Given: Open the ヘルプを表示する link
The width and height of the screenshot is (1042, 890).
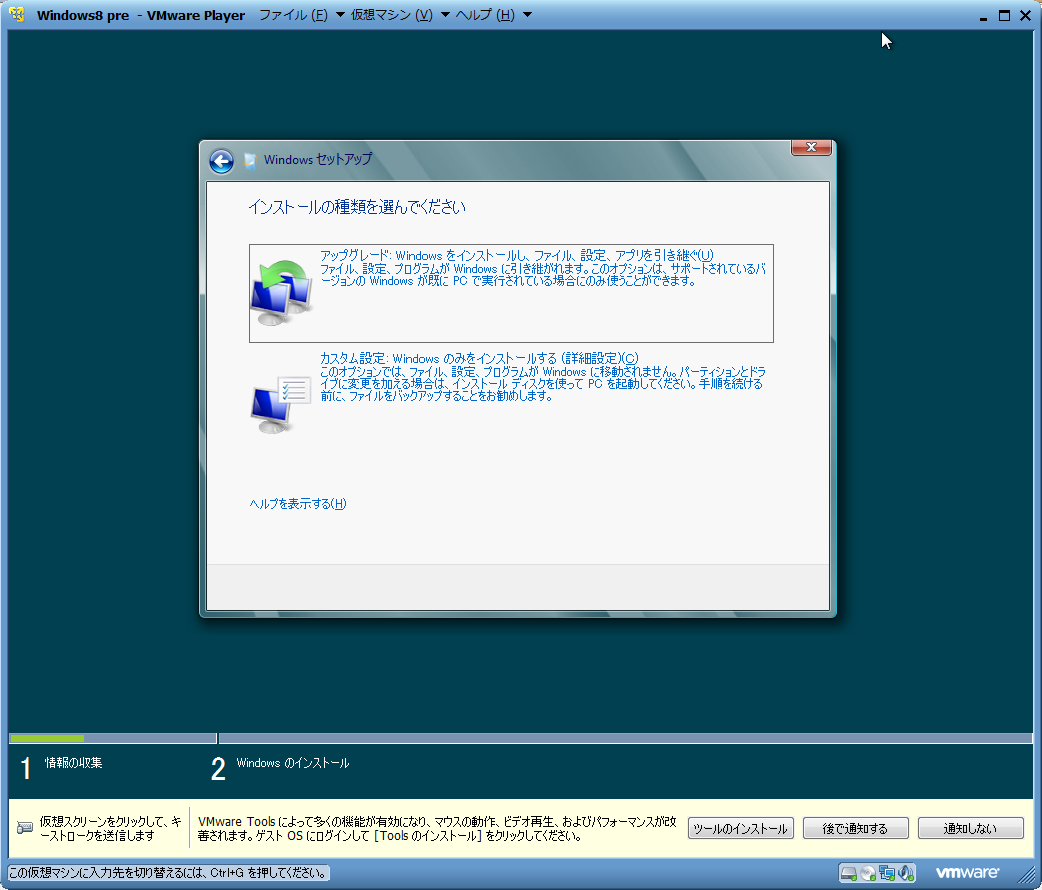Looking at the screenshot, I should tap(298, 504).
